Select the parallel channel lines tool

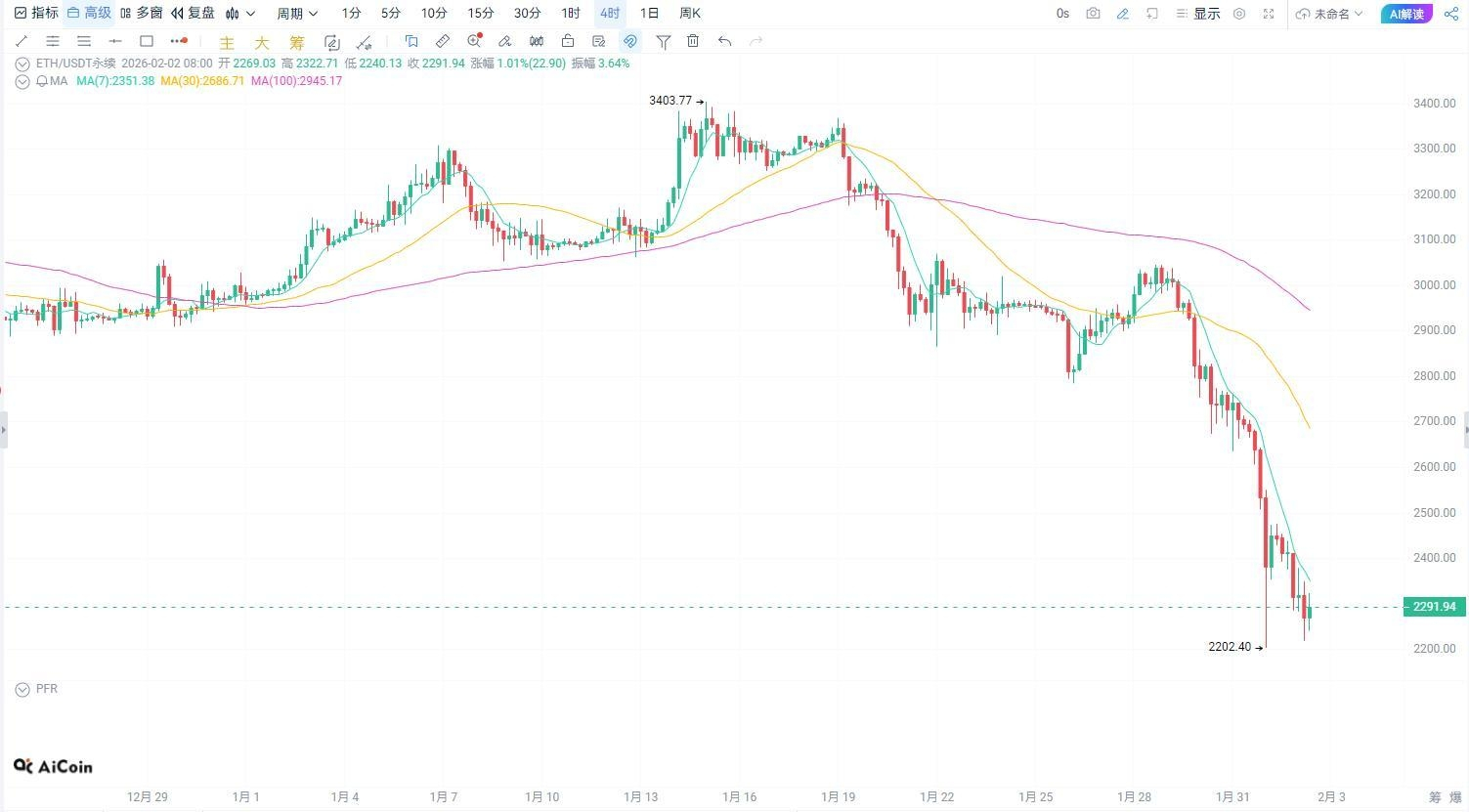(53, 41)
